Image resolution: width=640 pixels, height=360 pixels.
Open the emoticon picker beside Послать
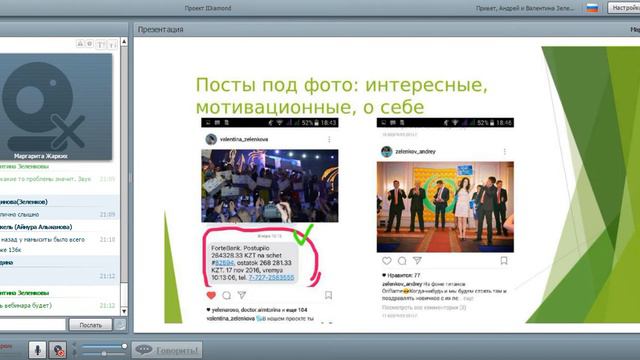point(120,325)
